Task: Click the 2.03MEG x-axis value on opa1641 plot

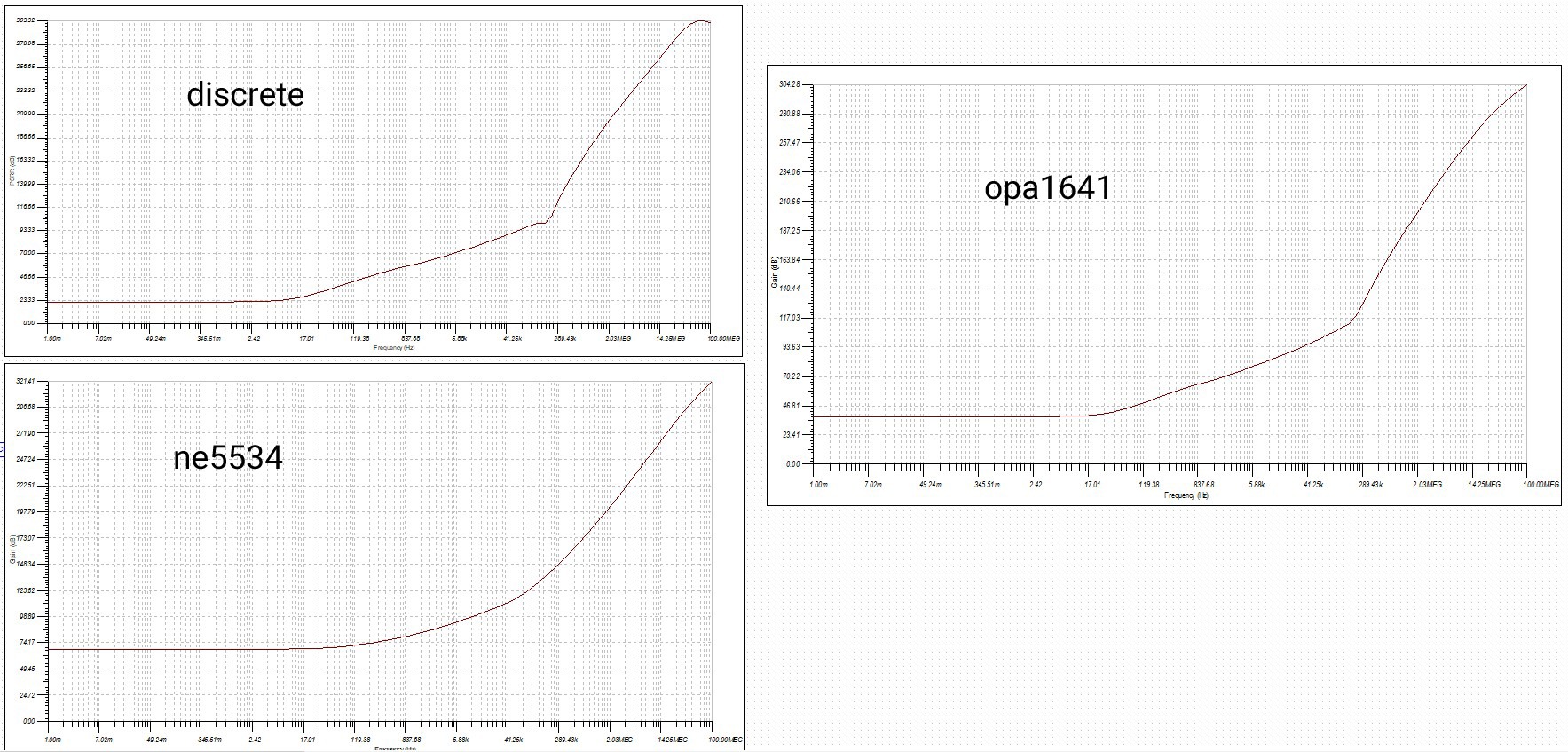Action: (1428, 485)
